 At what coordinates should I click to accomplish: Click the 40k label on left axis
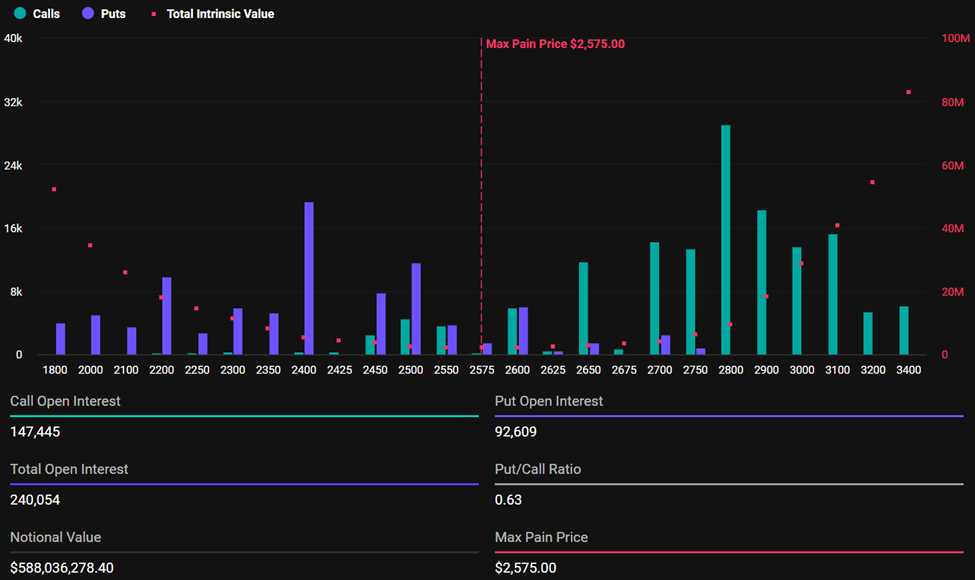tap(14, 38)
